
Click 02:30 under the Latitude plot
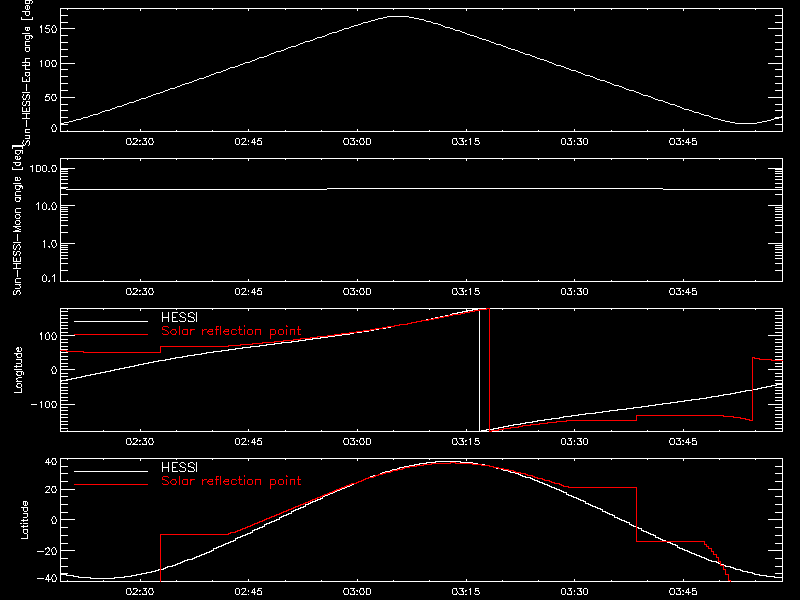pyautogui.click(x=140, y=591)
